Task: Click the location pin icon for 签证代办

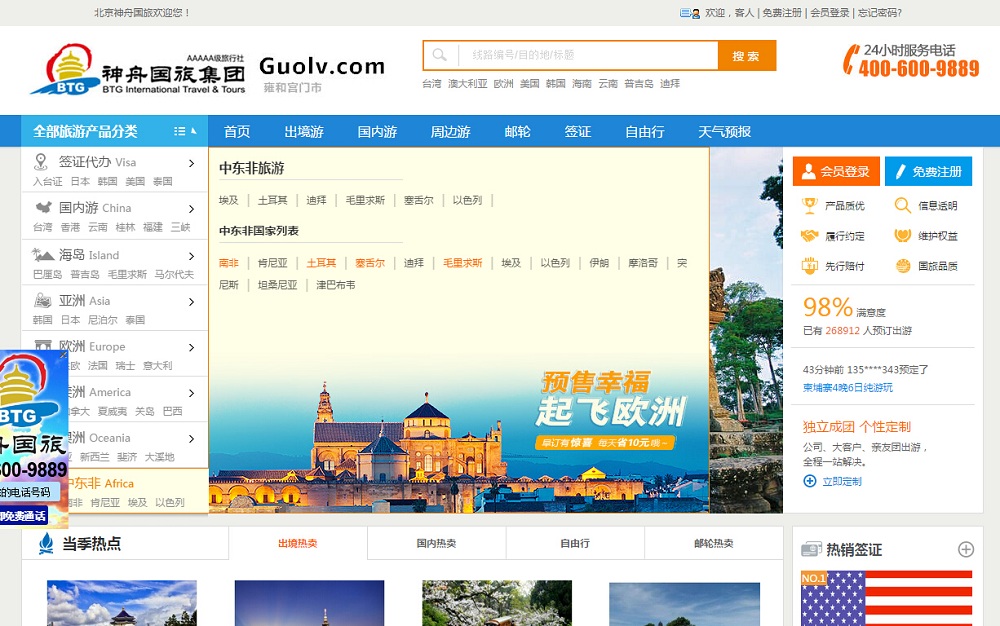Action: pos(41,162)
